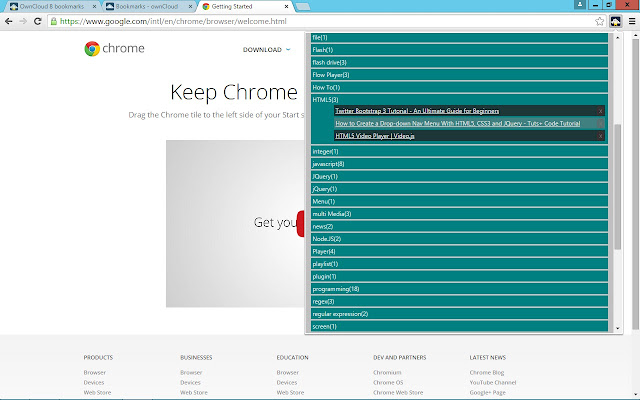Delete the Twitter Bootstrap 3 Tutorial bookmark

[600, 111]
